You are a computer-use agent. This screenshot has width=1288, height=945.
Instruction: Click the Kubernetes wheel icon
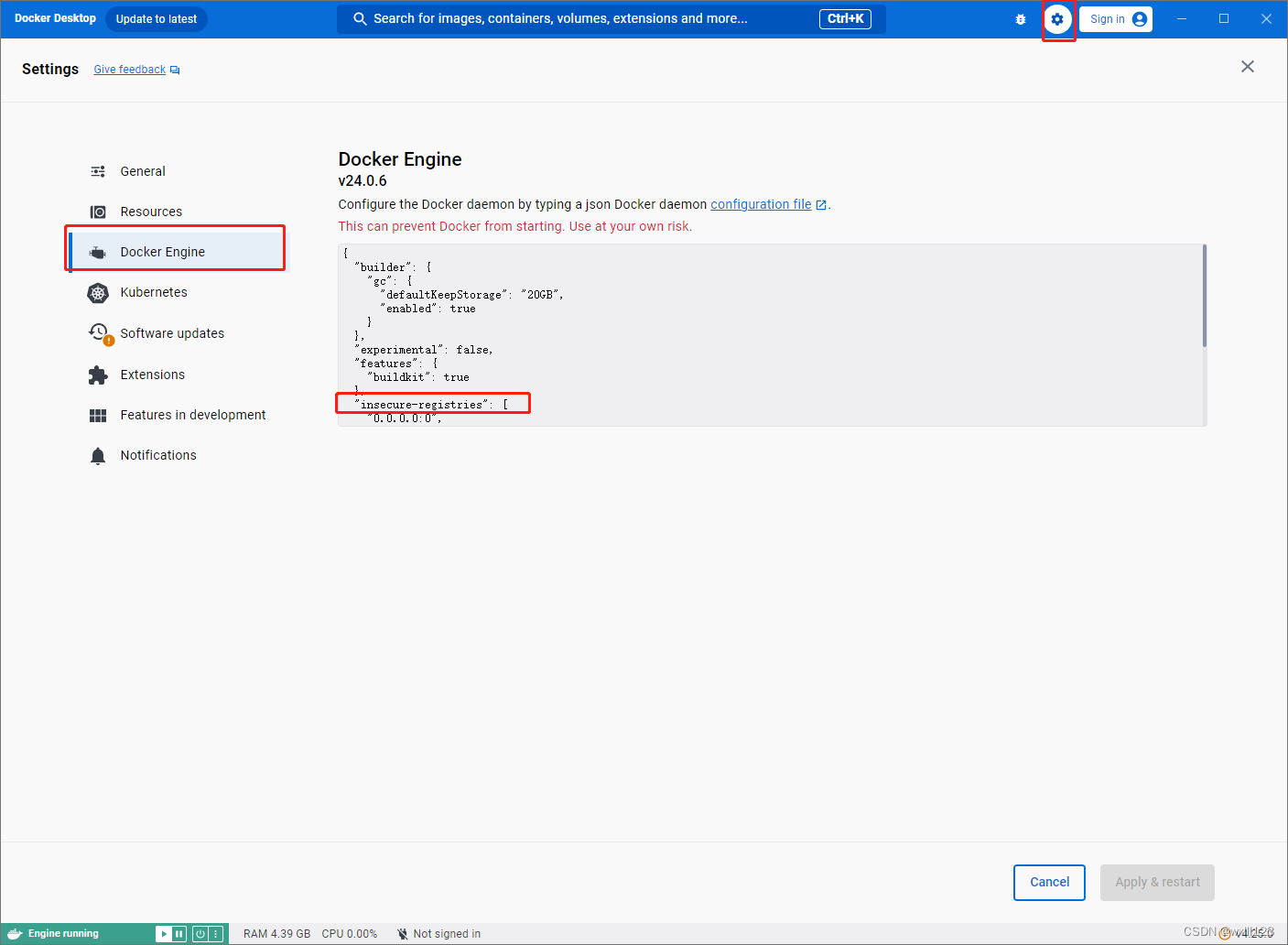98,293
